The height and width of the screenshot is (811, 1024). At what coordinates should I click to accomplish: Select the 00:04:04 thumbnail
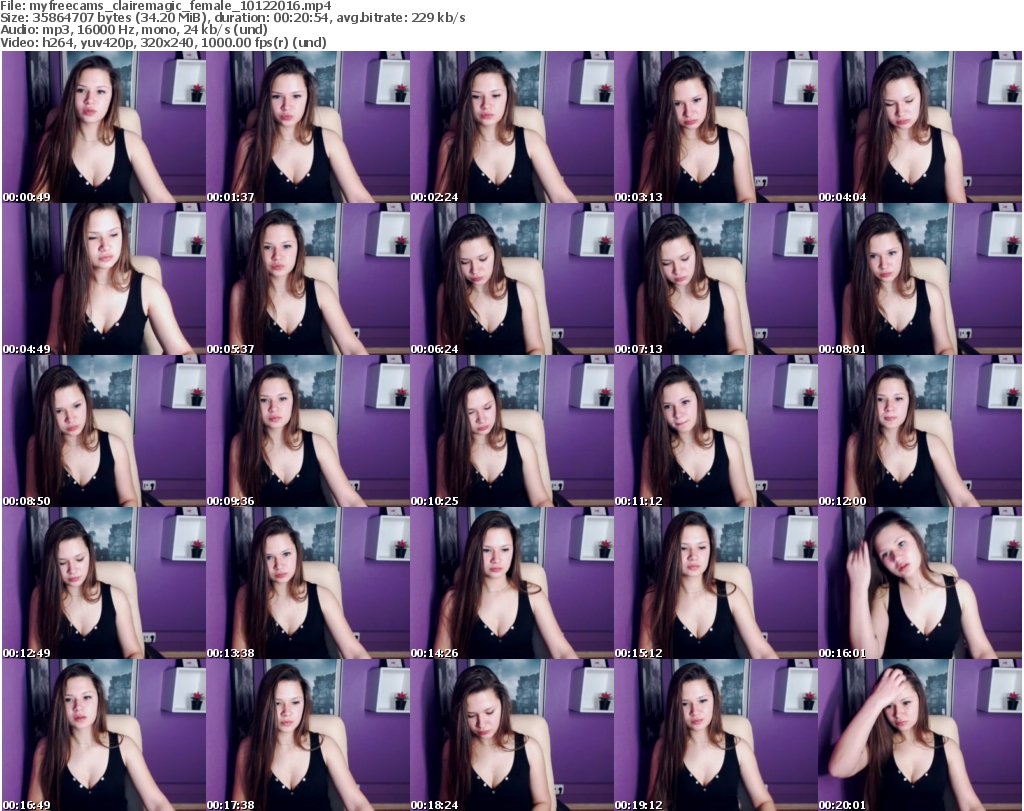pos(919,127)
